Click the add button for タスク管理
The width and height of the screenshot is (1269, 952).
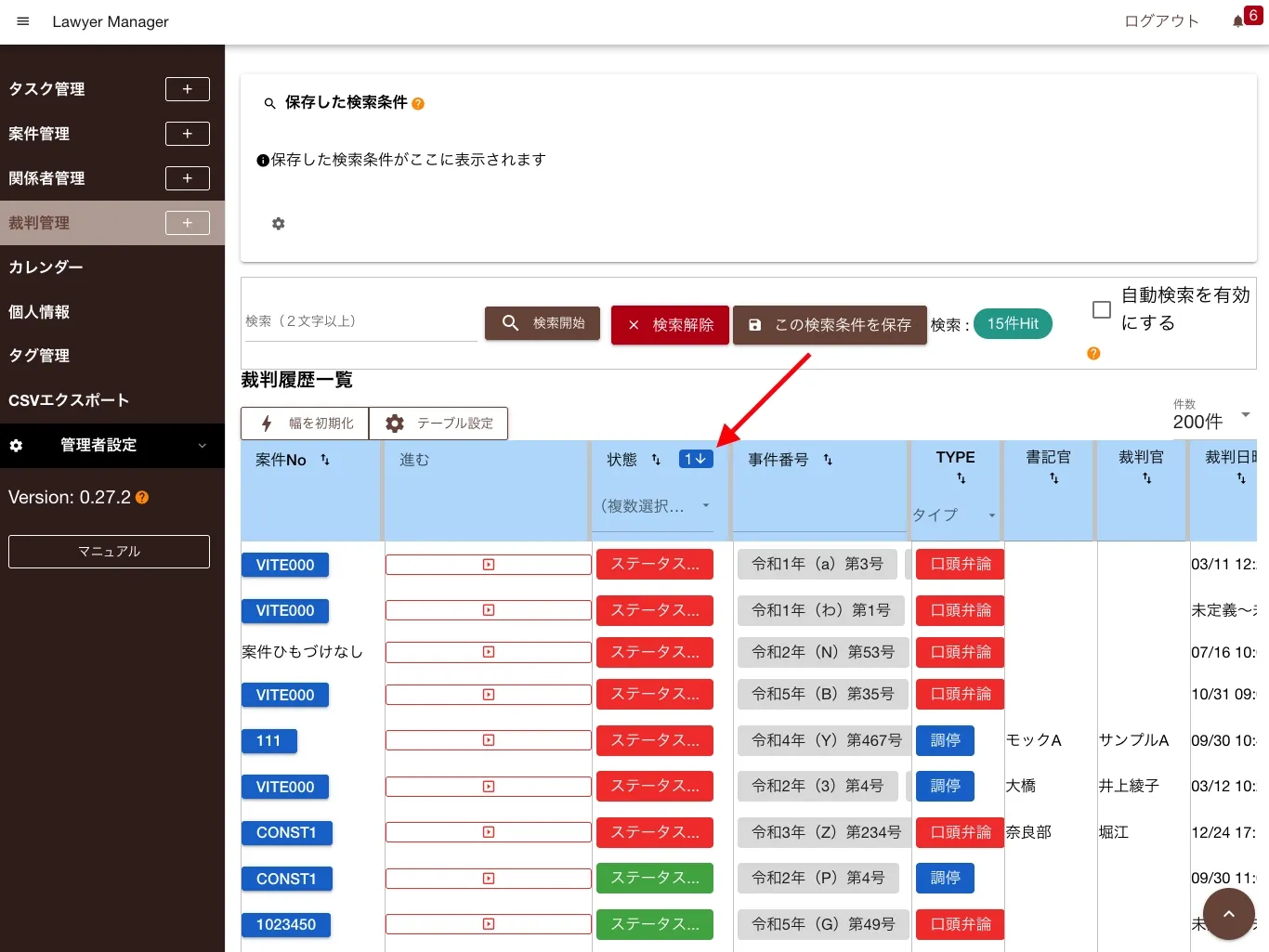[188, 89]
